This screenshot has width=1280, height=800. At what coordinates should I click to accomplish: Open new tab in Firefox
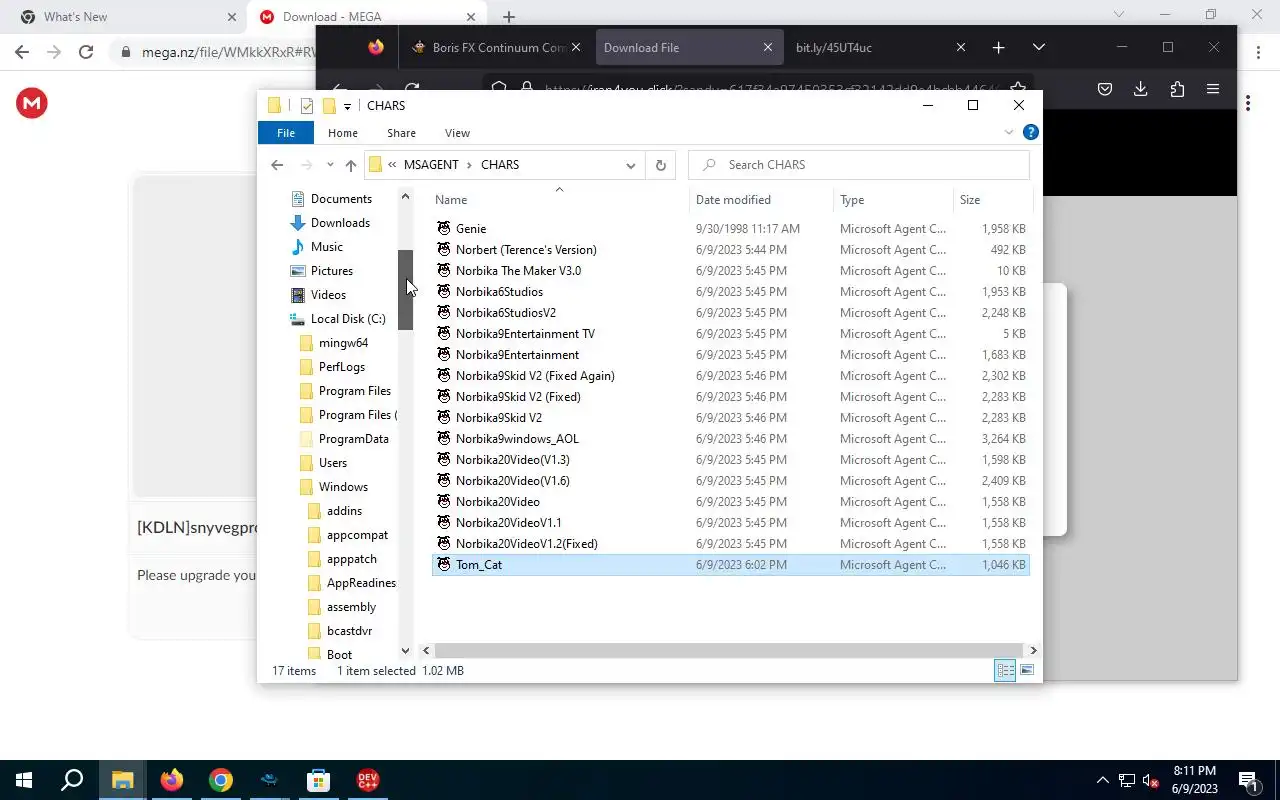pos(998,47)
